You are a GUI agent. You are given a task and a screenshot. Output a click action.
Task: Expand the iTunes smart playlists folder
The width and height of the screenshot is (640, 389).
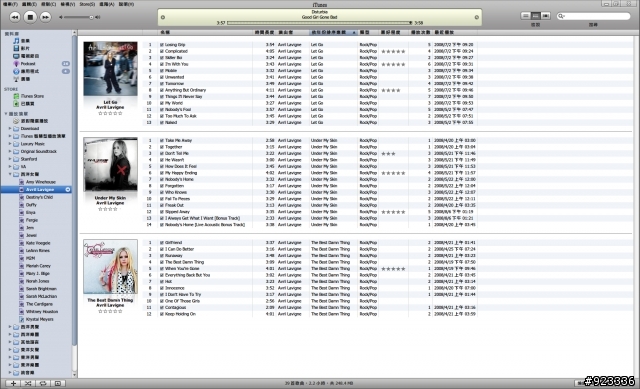pyautogui.click(x=10, y=136)
